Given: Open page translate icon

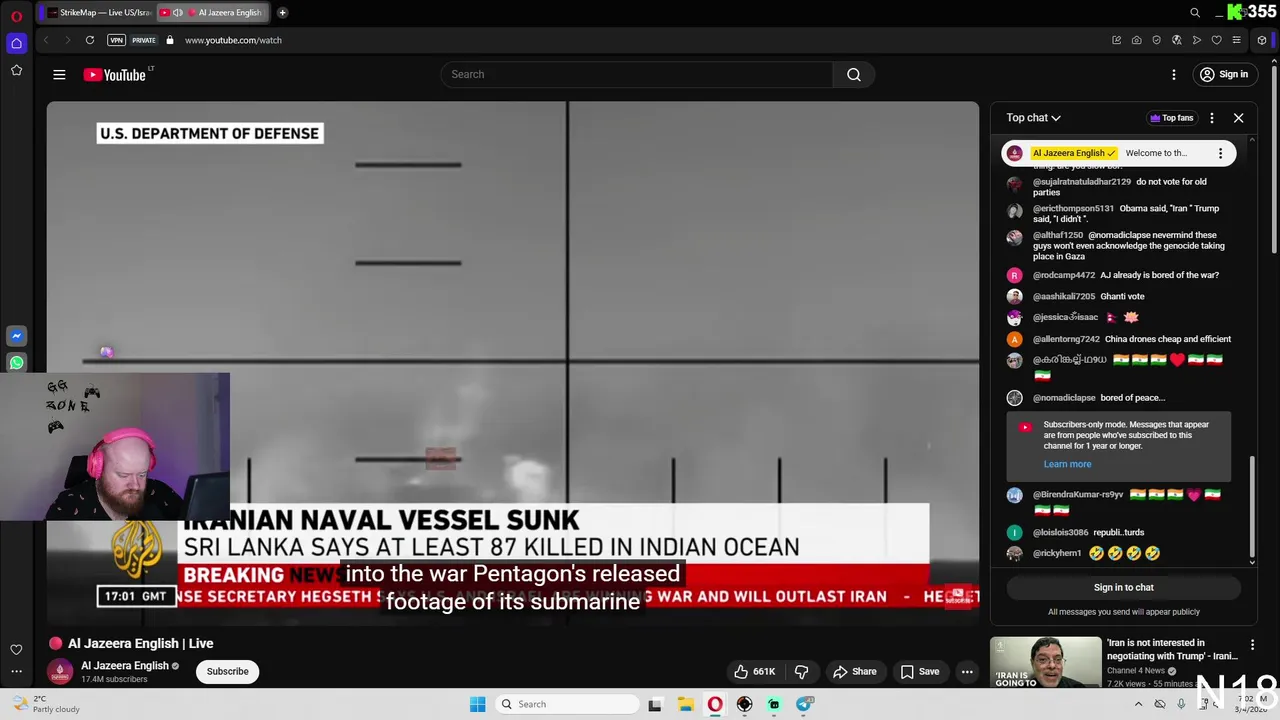Looking at the screenshot, I should coord(1176,40).
